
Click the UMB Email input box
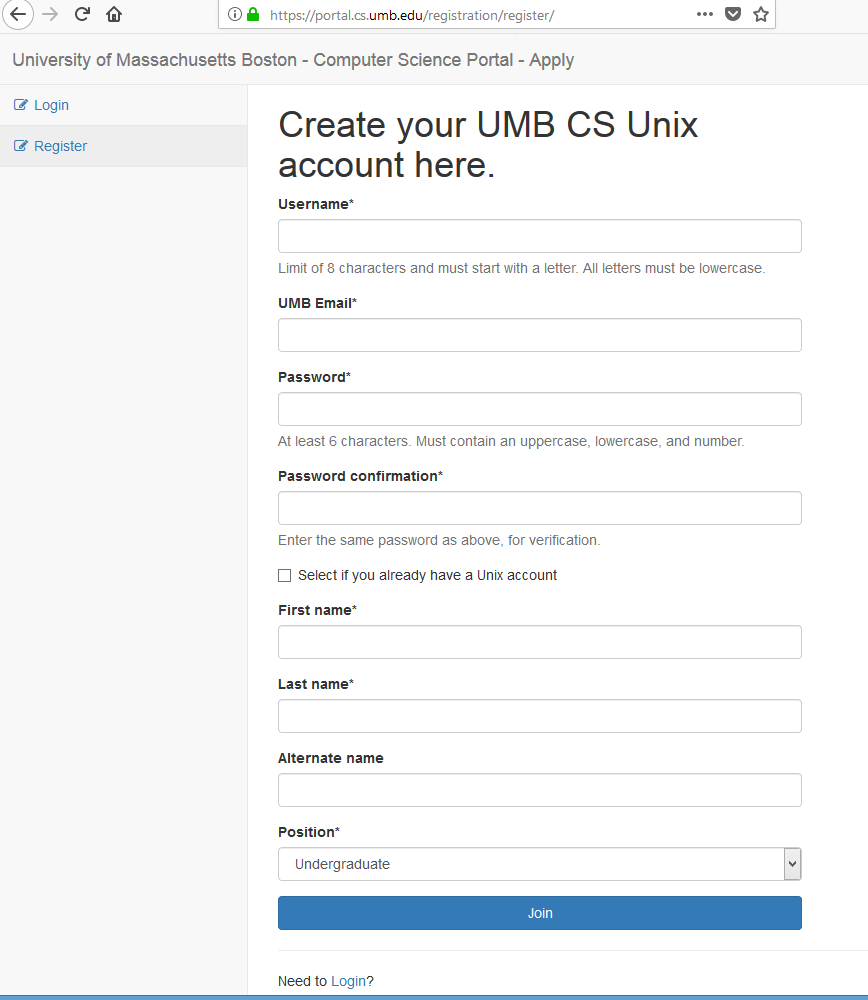[539, 334]
